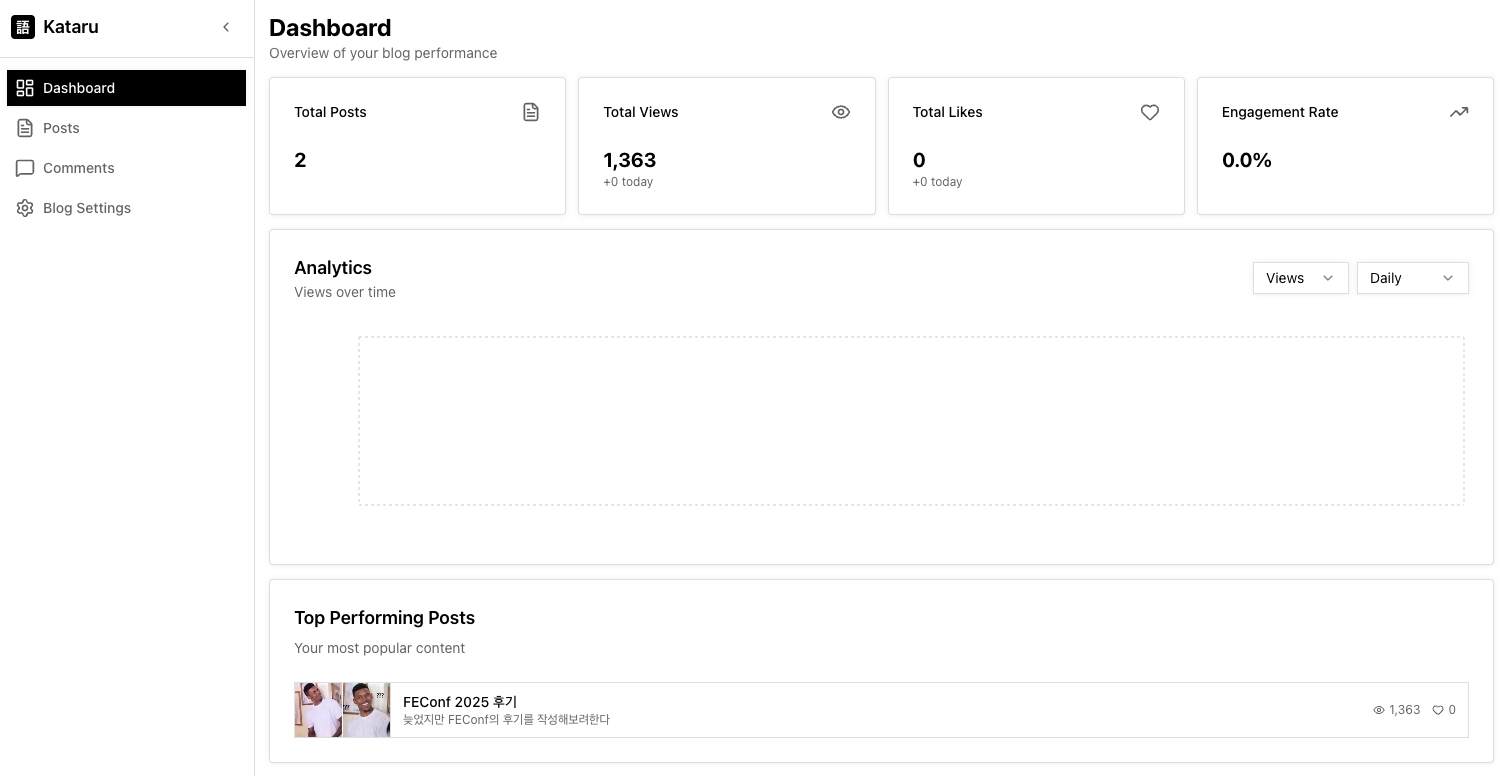Open the Views metric dropdown
This screenshot has height=776, width=1507.
pyautogui.click(x=1300, y=278)
